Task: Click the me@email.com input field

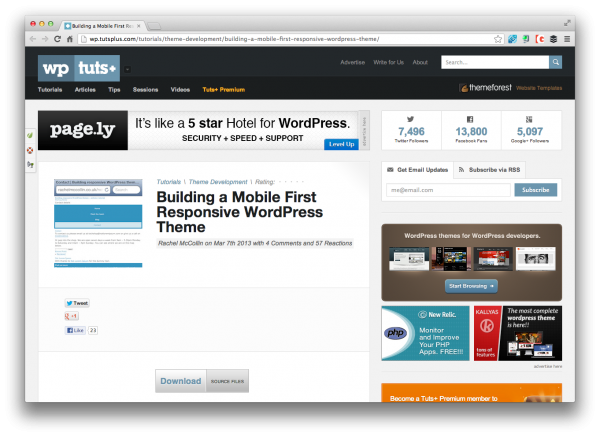Action: tap(448, 190)
